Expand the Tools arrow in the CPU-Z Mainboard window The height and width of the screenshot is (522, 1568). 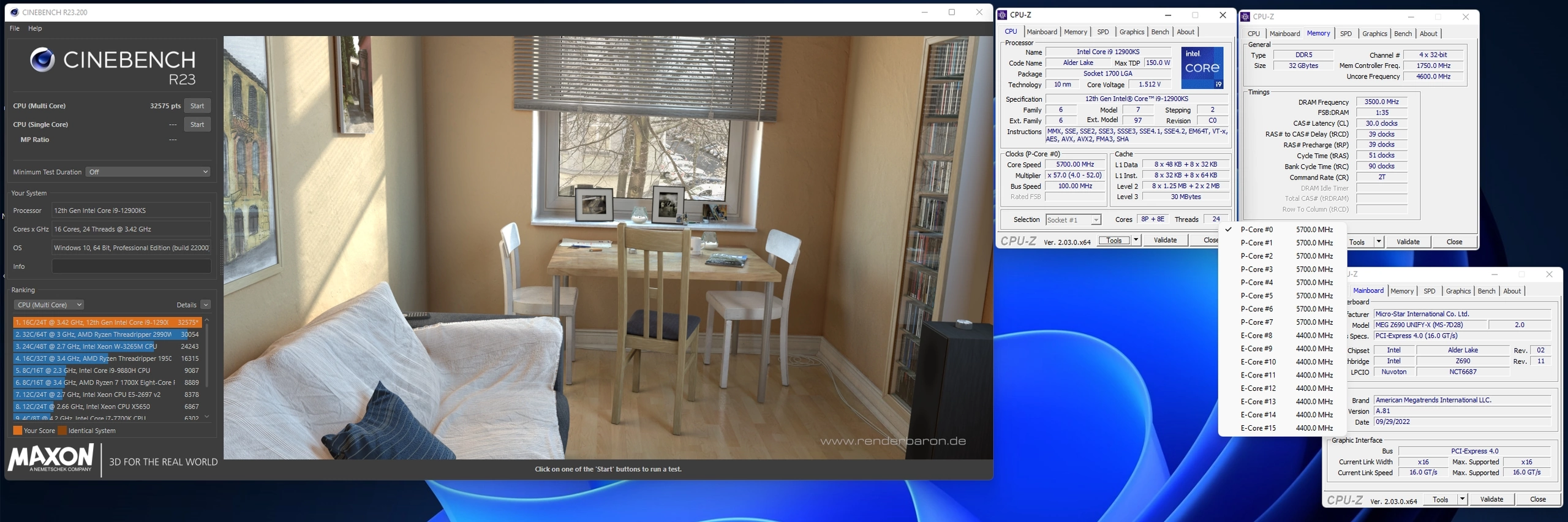[1462, 500]
